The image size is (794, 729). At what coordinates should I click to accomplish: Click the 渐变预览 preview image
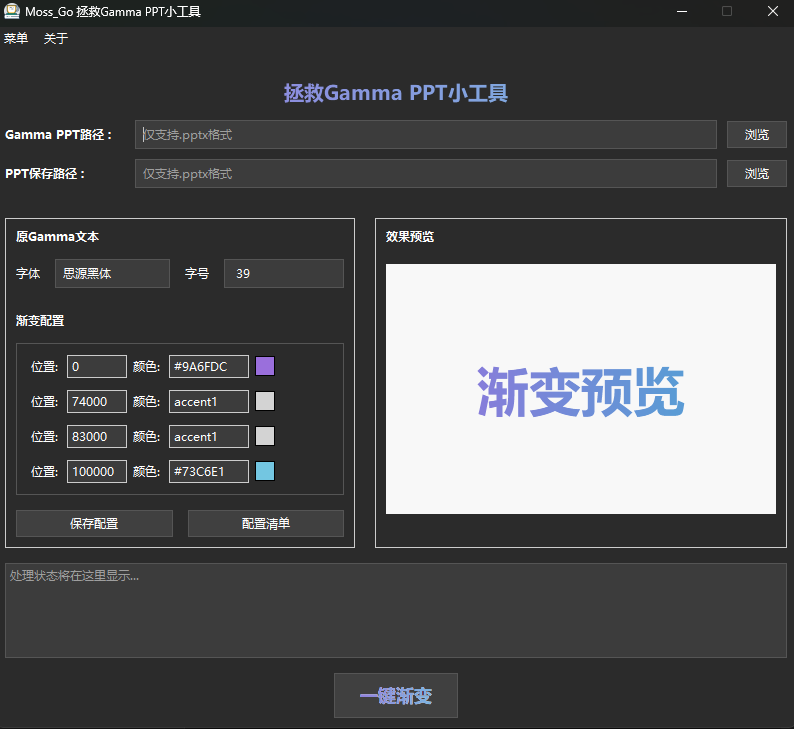pos(580,389)
